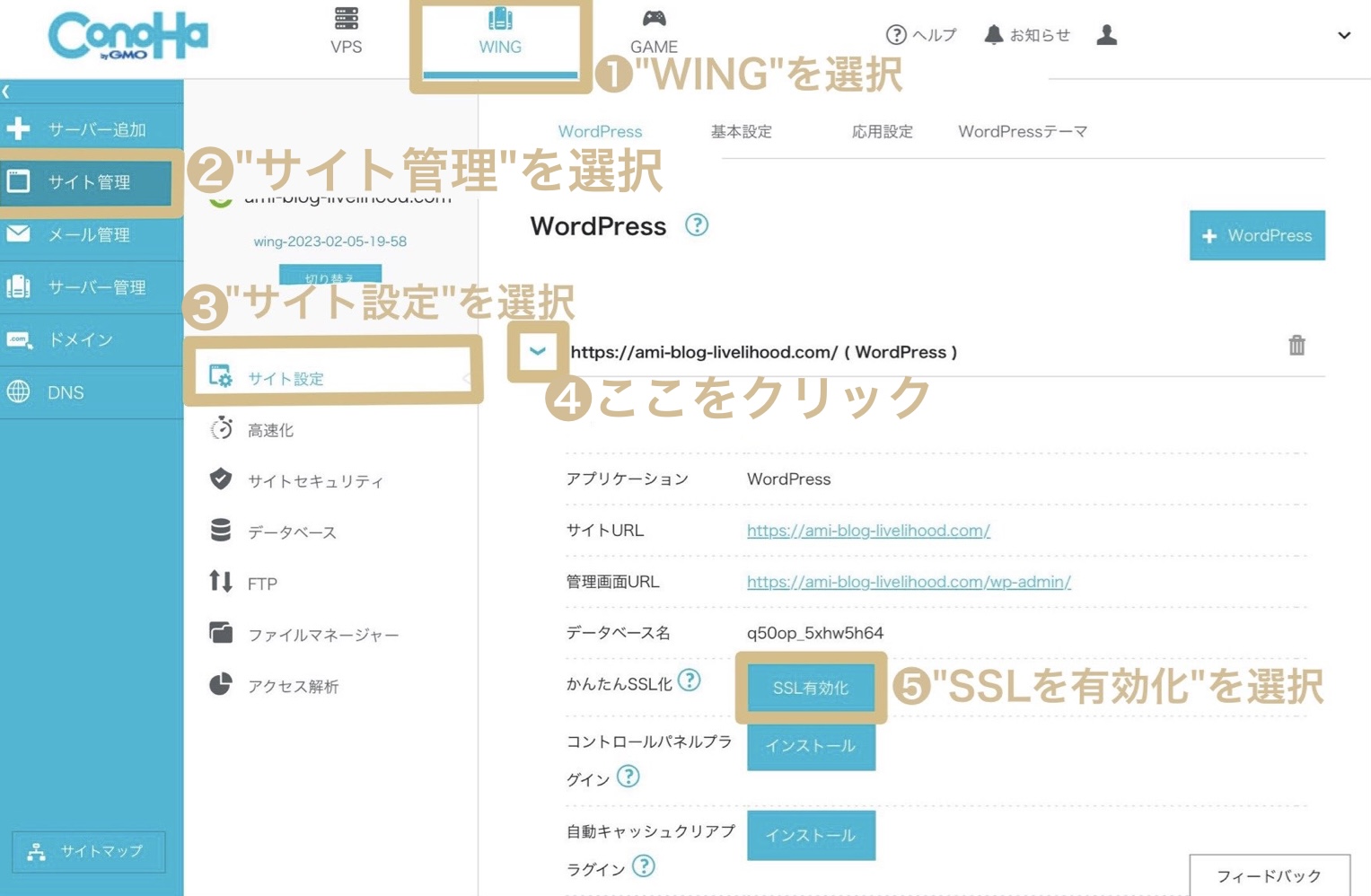1371x896 pixels.
Task: Open the user account icon
Action: [1107, 35]
